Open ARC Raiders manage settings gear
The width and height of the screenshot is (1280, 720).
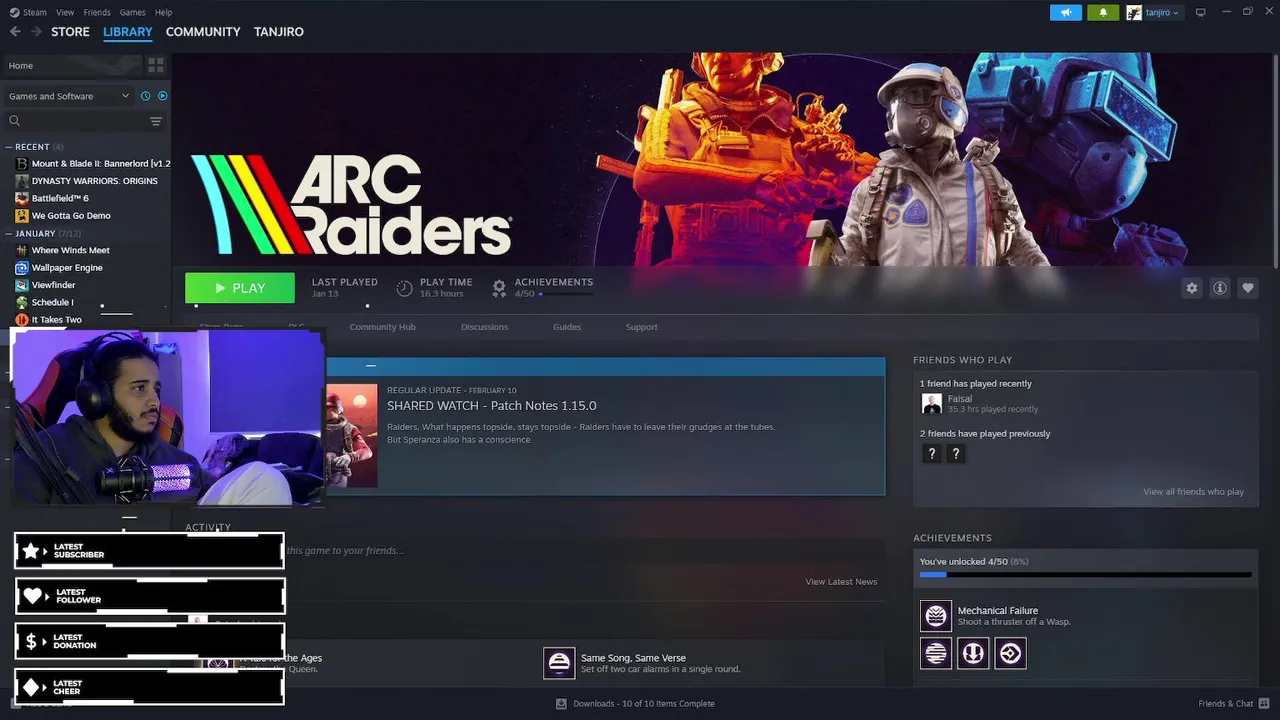pyautogui.click(x=1191, y=288)
